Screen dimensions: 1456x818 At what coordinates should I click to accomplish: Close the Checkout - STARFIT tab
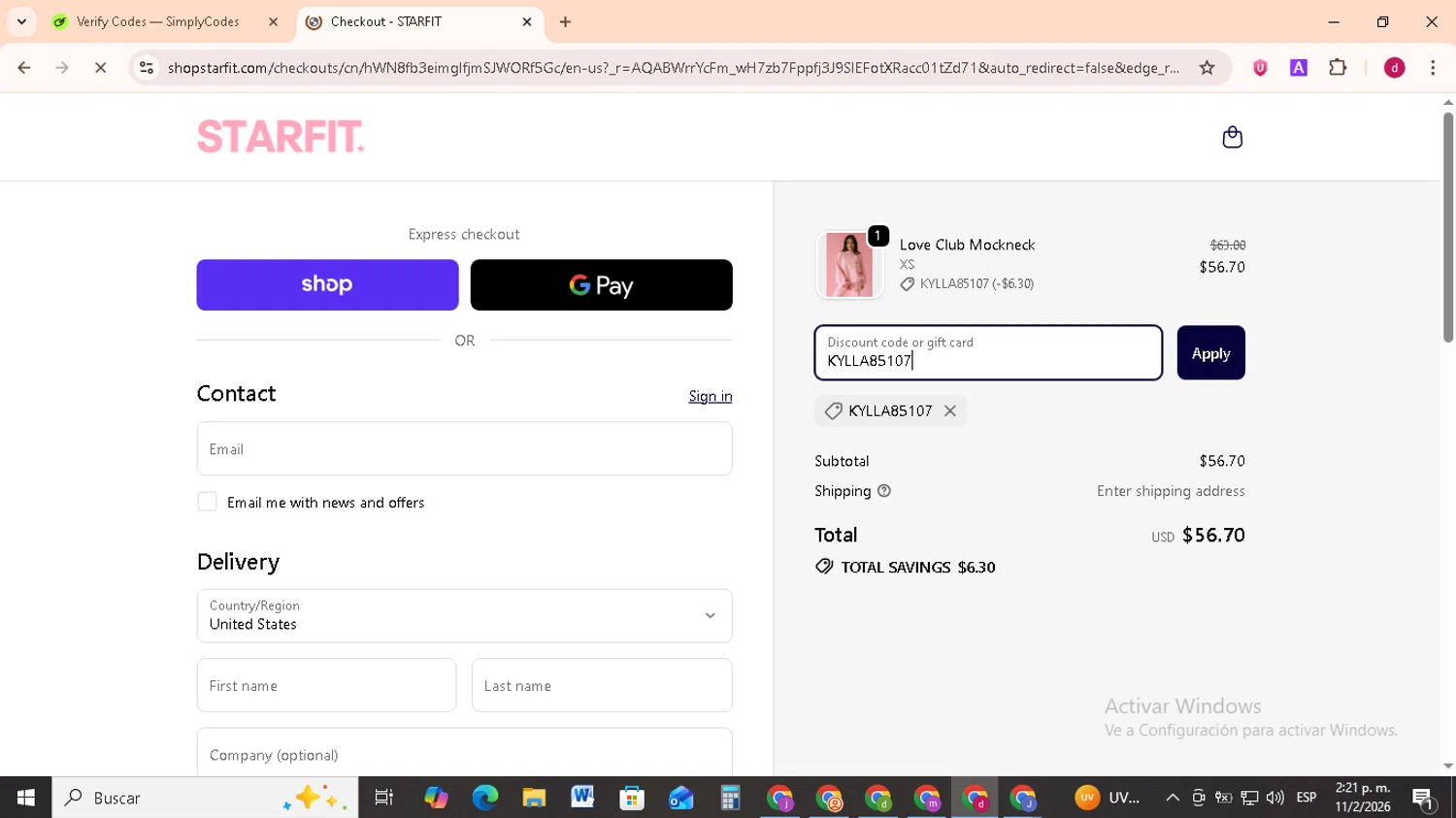click(527, 21)
